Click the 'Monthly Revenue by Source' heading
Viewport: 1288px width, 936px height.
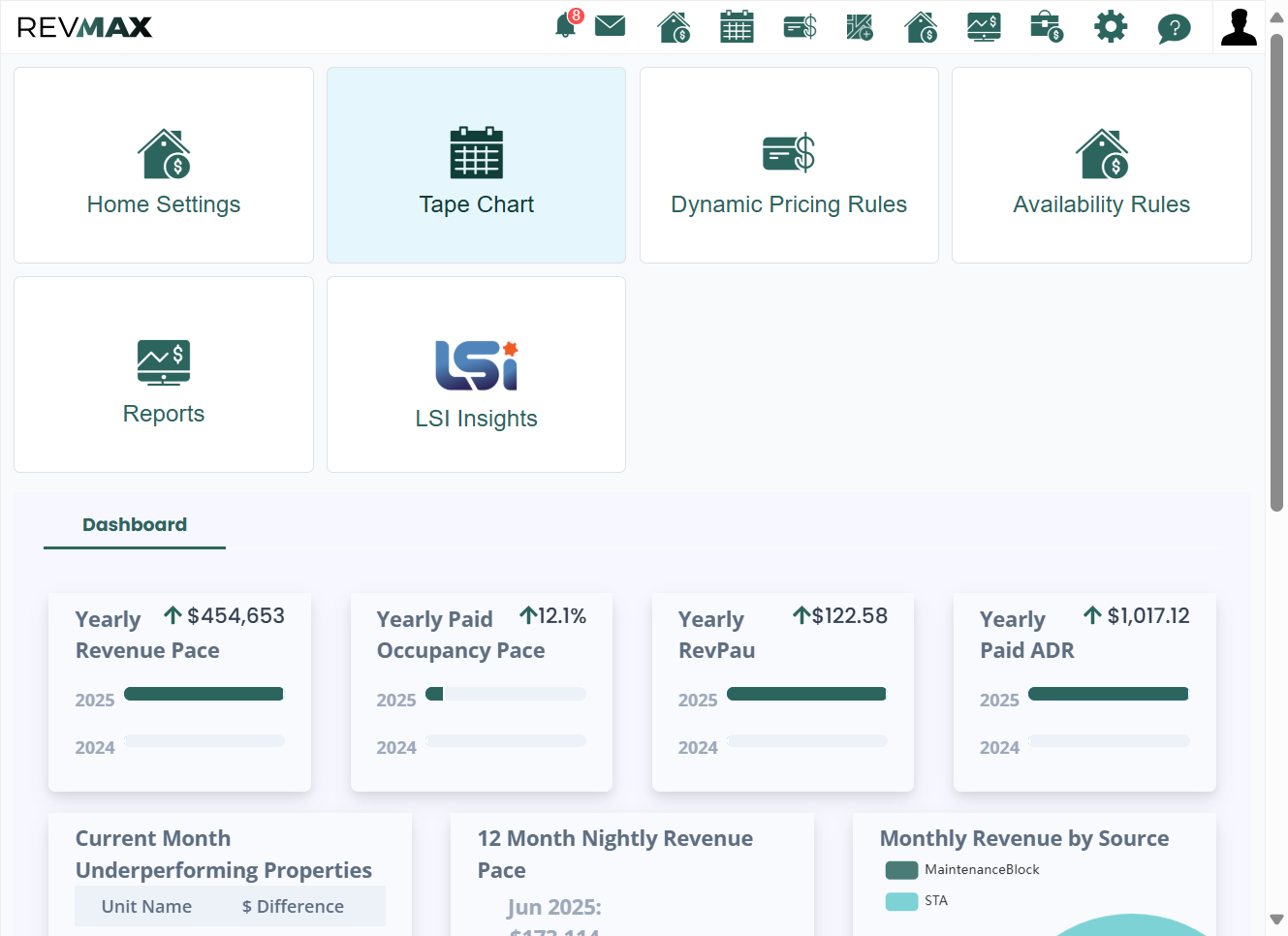click(1024, 839)
